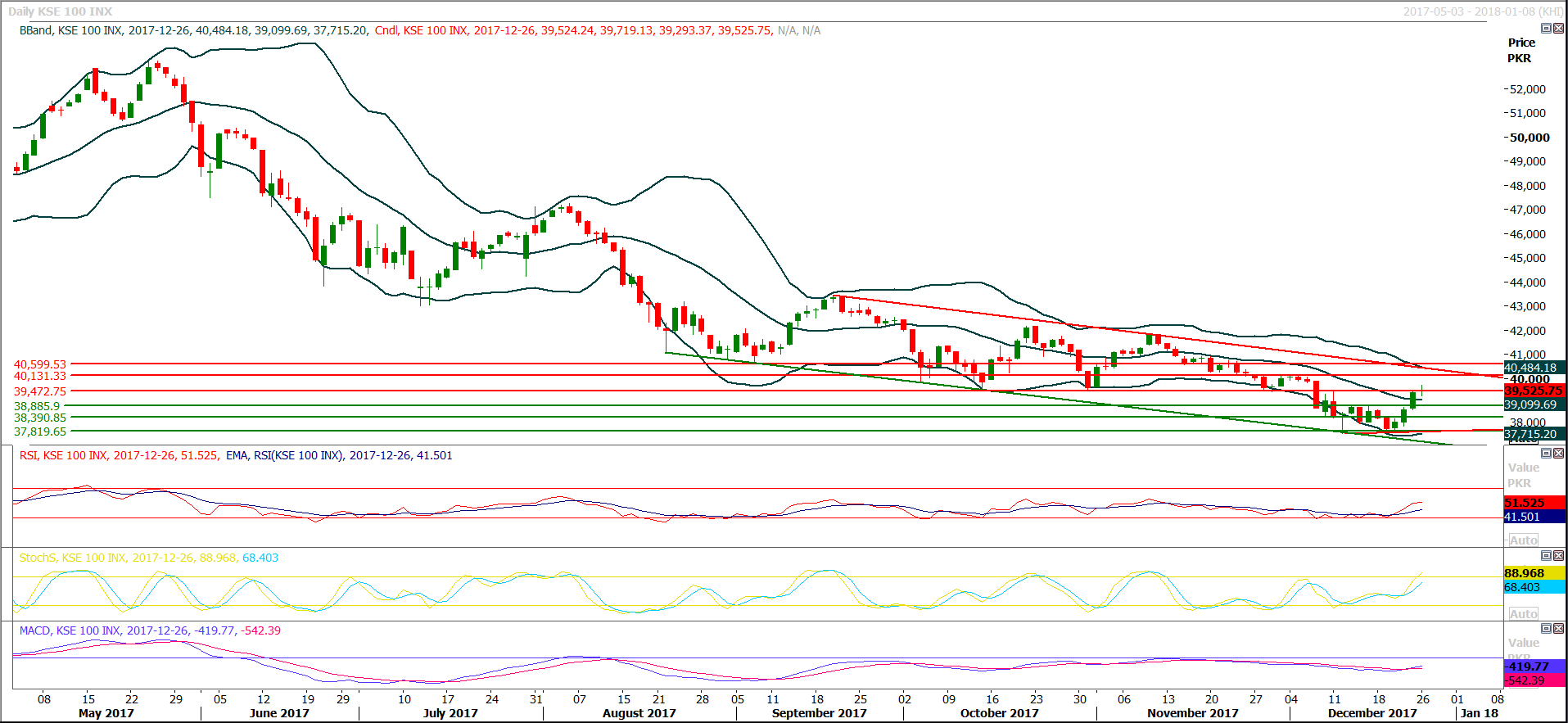Click the 40,599.53 resistance level label

pos(40,364)
